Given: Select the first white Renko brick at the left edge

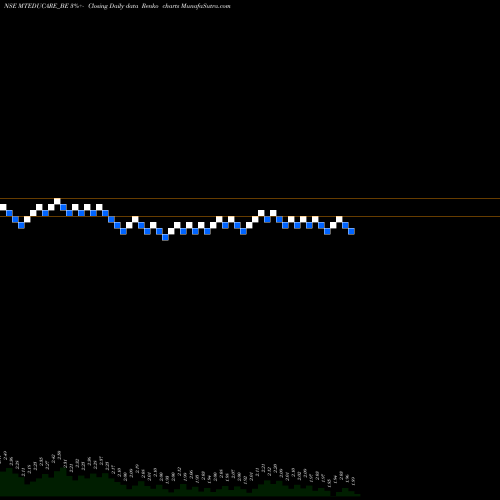Looking at the screenshot, I should pos(3,207).
